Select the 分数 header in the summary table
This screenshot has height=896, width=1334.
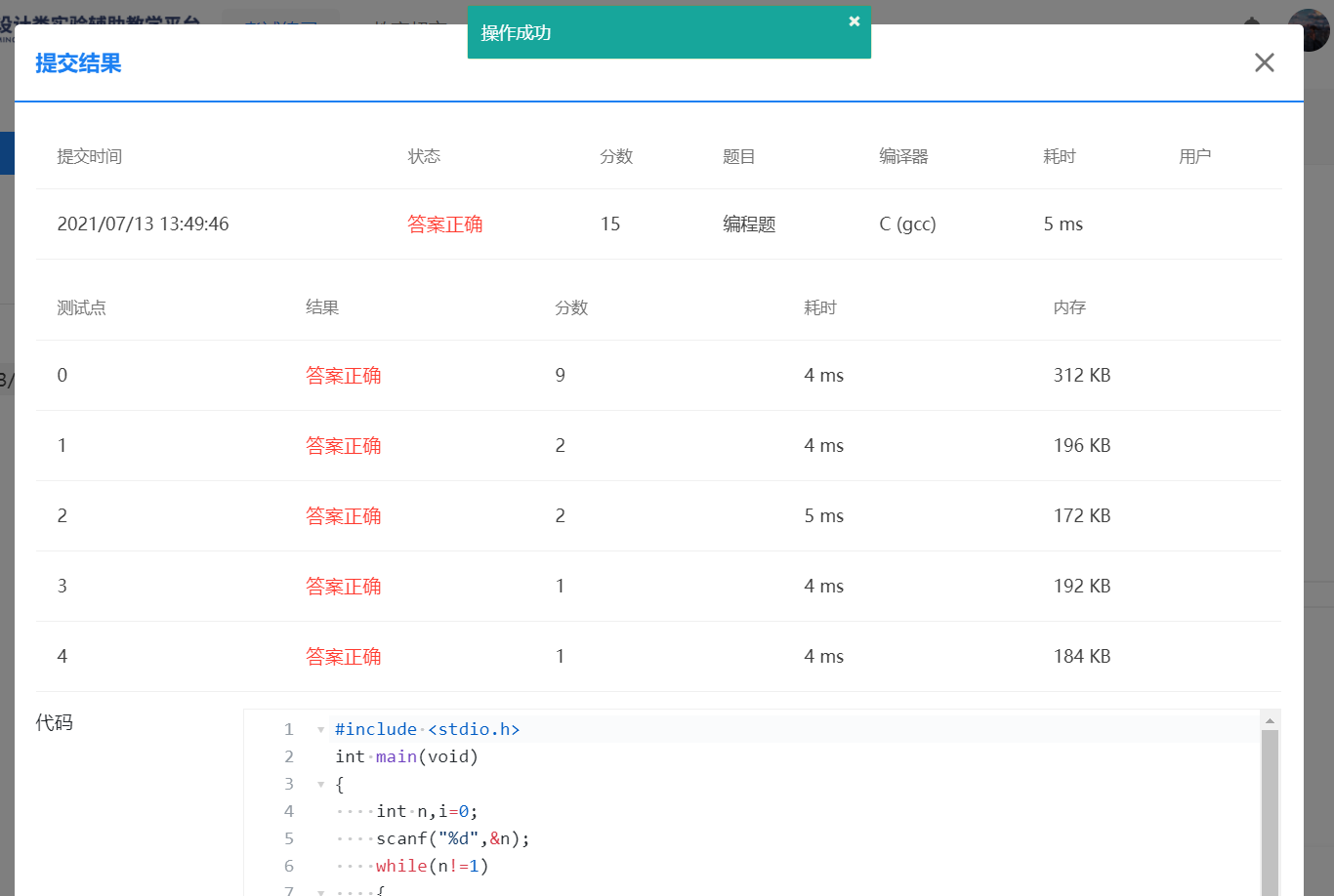click(x=616, y=156)
